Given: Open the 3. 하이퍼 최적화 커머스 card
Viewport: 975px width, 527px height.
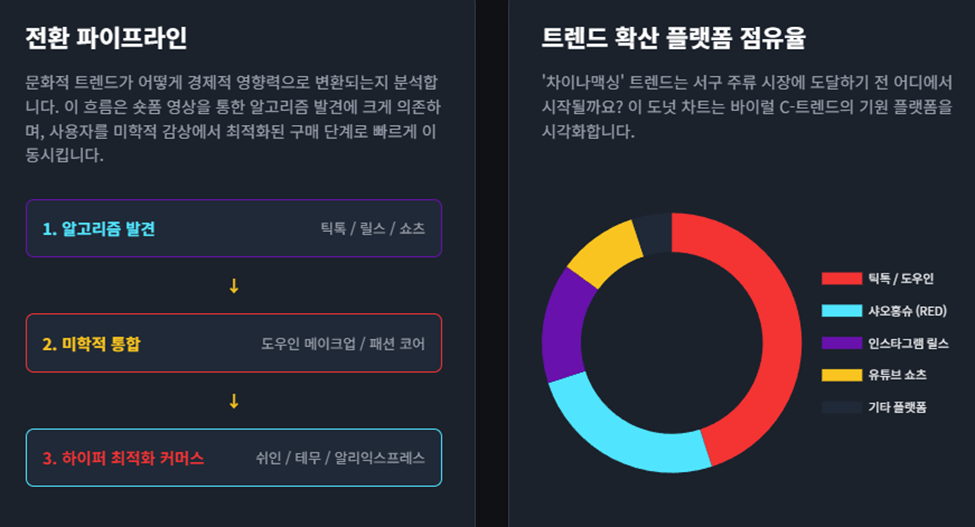Looking at the screenshot, I should [234, 458].
